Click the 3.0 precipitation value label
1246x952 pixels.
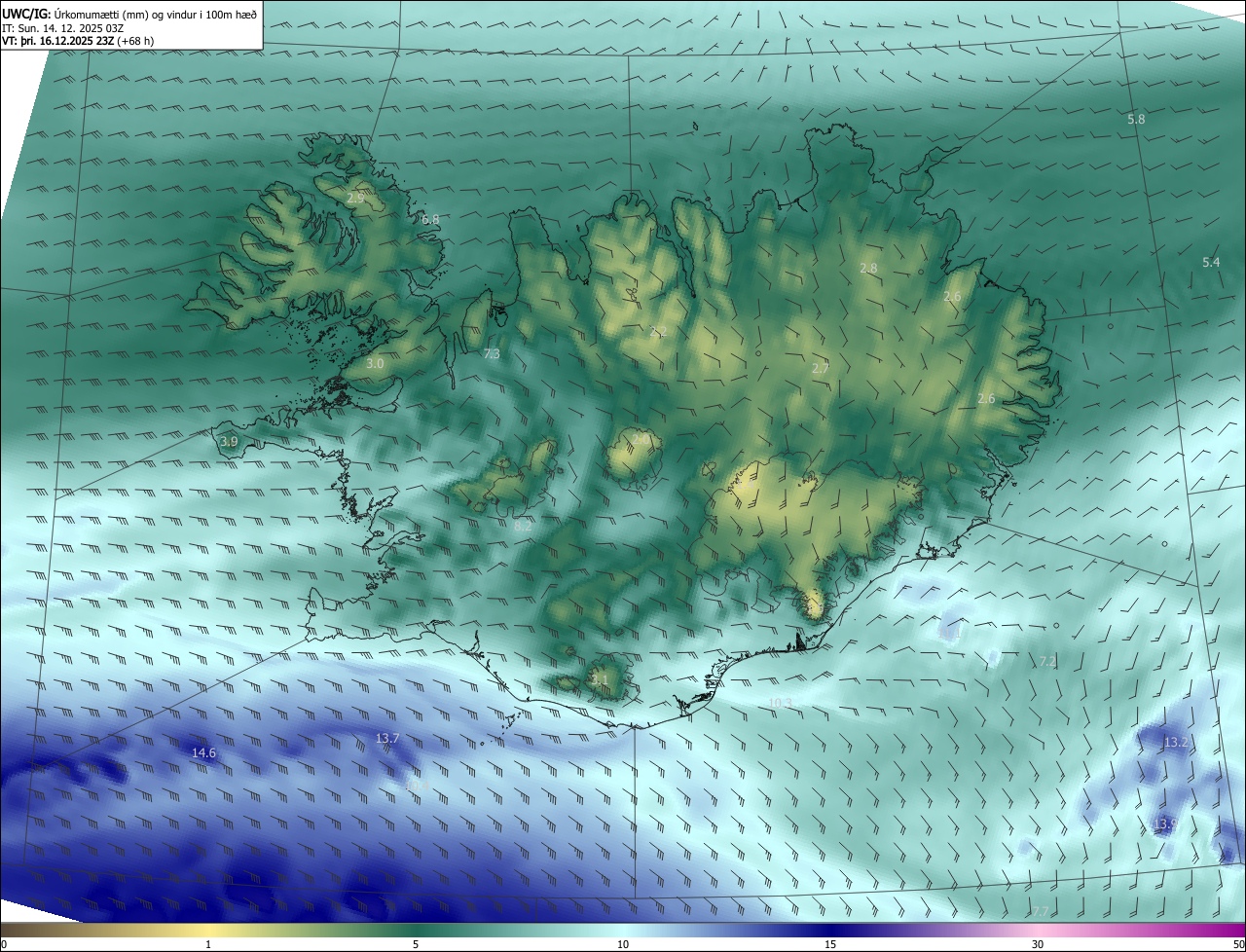click(375, 363)
